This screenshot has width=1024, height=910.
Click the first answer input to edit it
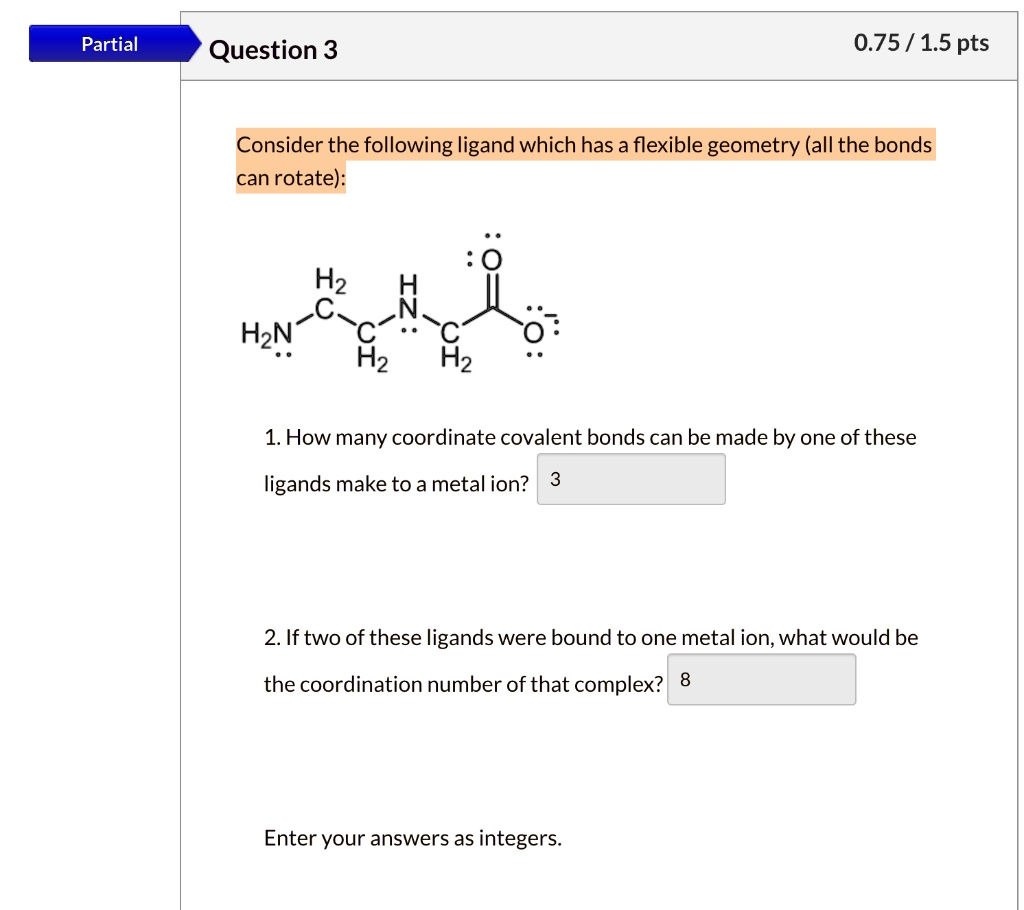point(631,479)
